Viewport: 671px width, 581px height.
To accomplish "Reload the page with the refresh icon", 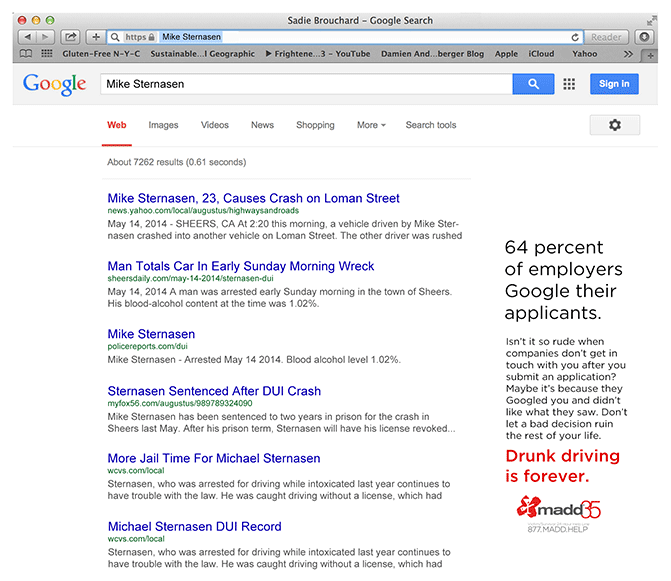I will pyautogui.click(x=575, y=38).
